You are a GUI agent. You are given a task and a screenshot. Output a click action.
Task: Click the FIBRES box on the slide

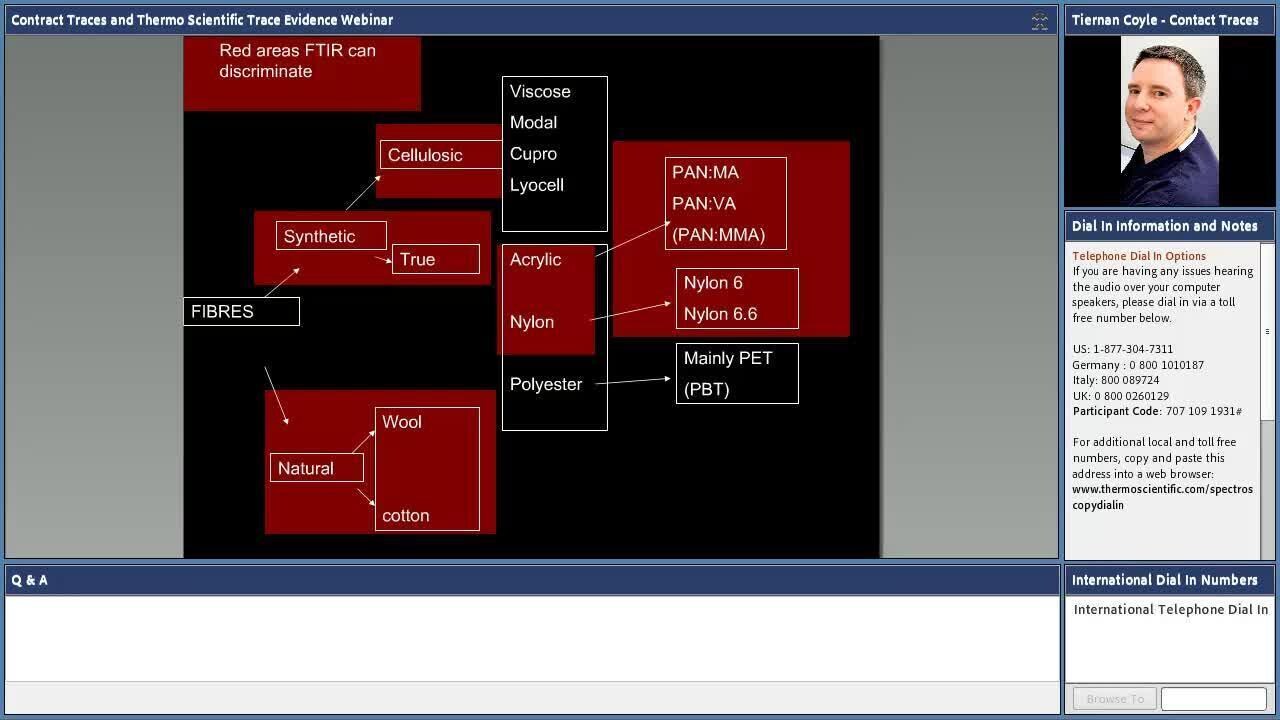(x=241, y=312)
